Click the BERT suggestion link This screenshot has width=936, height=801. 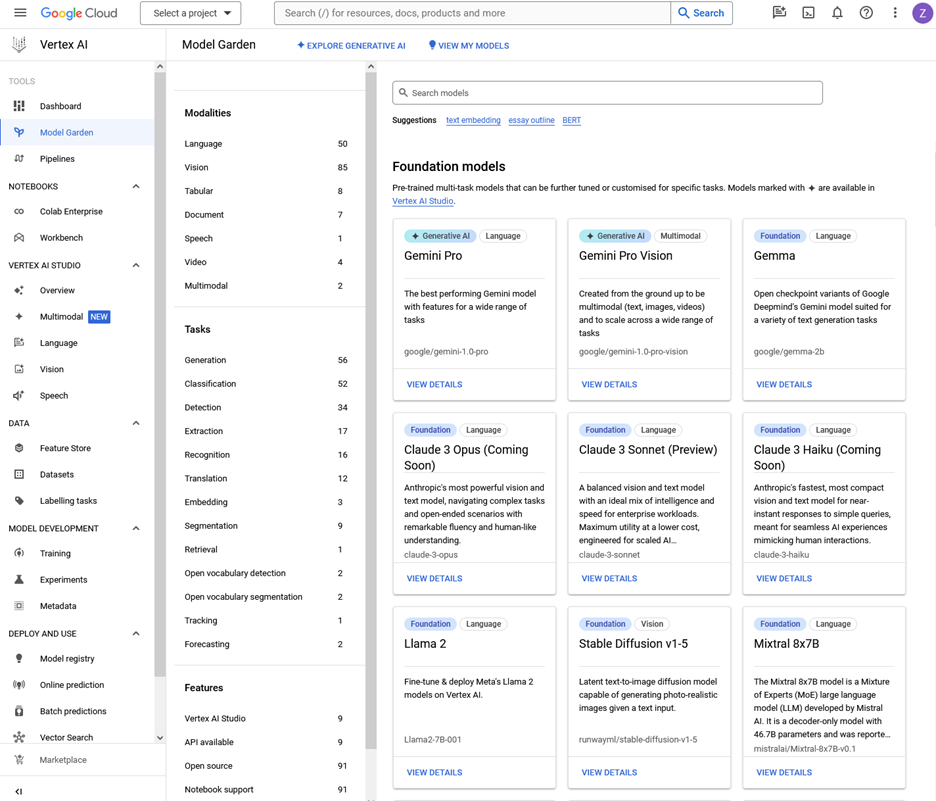[x=571, y=120]
